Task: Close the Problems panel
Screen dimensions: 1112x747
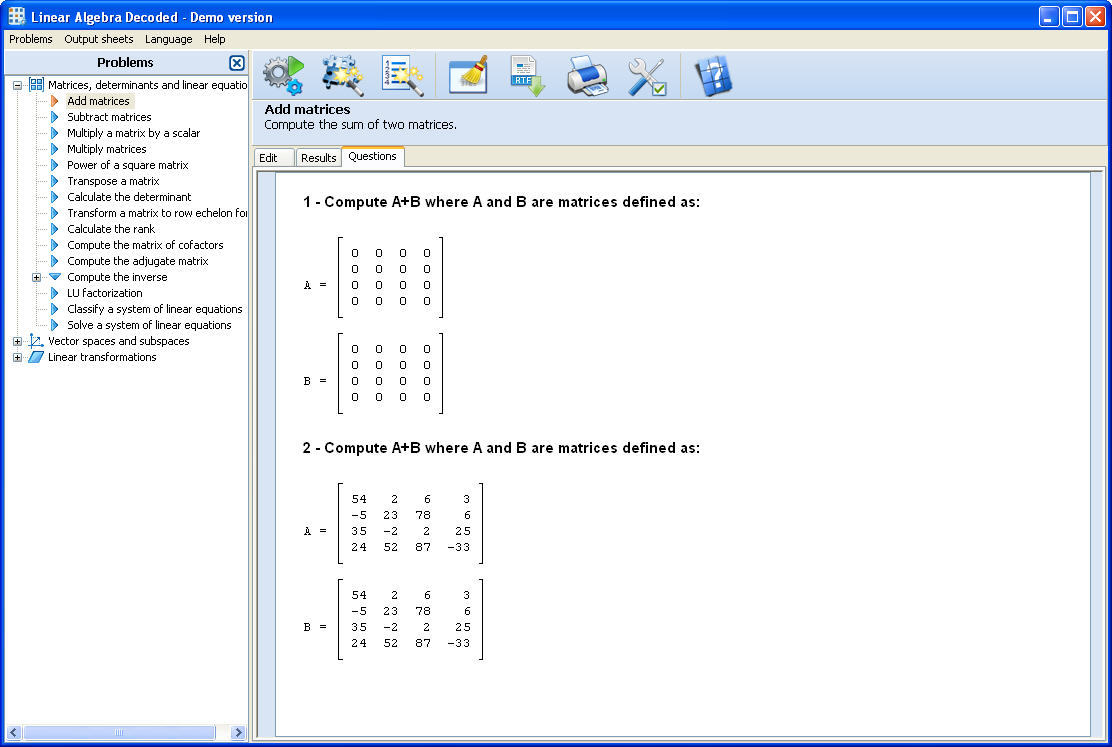Action: pos(237,62)
